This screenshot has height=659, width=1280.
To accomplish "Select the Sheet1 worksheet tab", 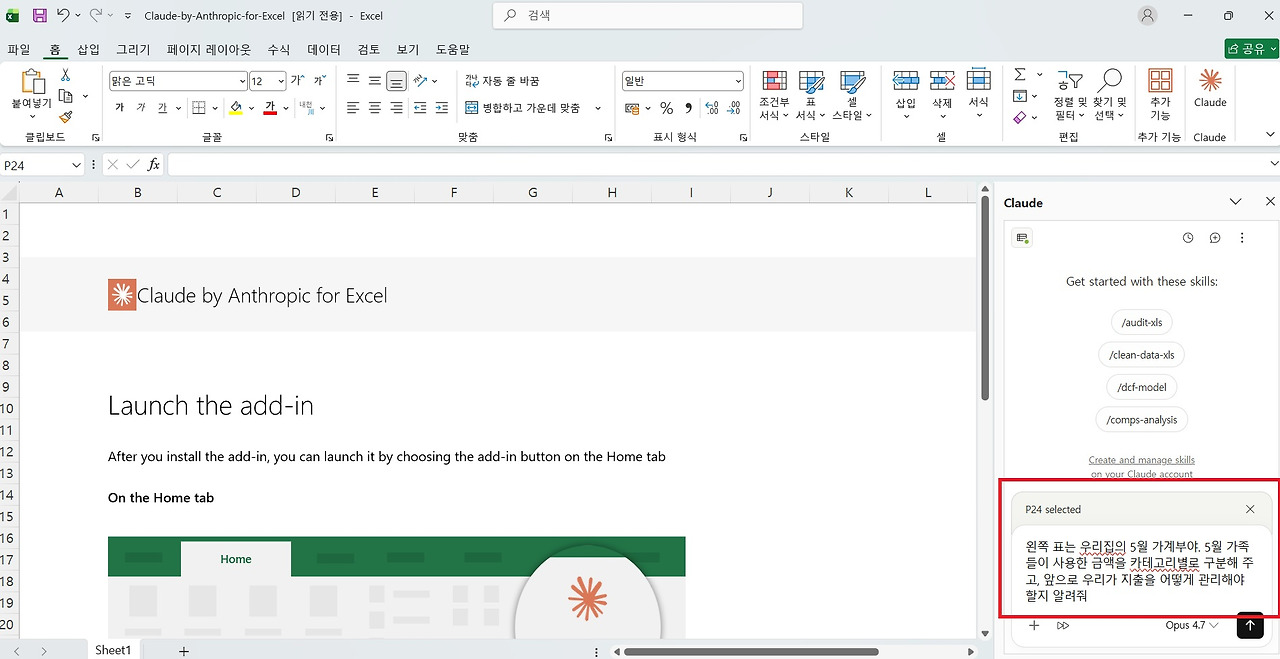I will coord(113,650).
